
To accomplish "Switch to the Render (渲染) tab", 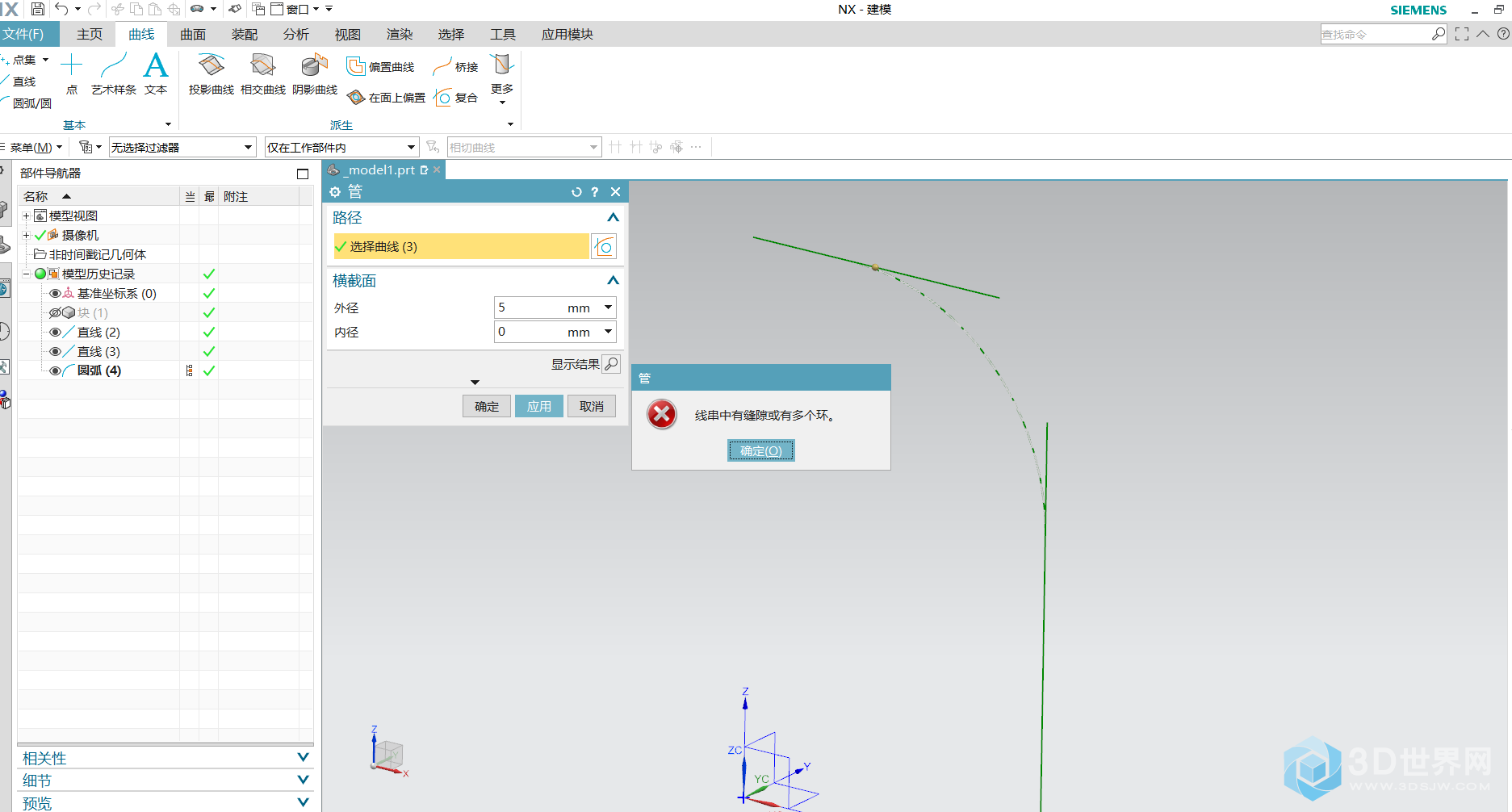I will click(400, 34).
